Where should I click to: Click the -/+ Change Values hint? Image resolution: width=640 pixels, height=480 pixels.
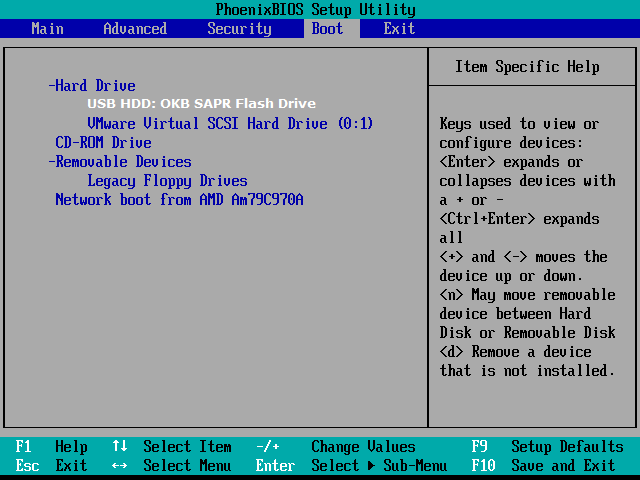[x=336, y=447]
